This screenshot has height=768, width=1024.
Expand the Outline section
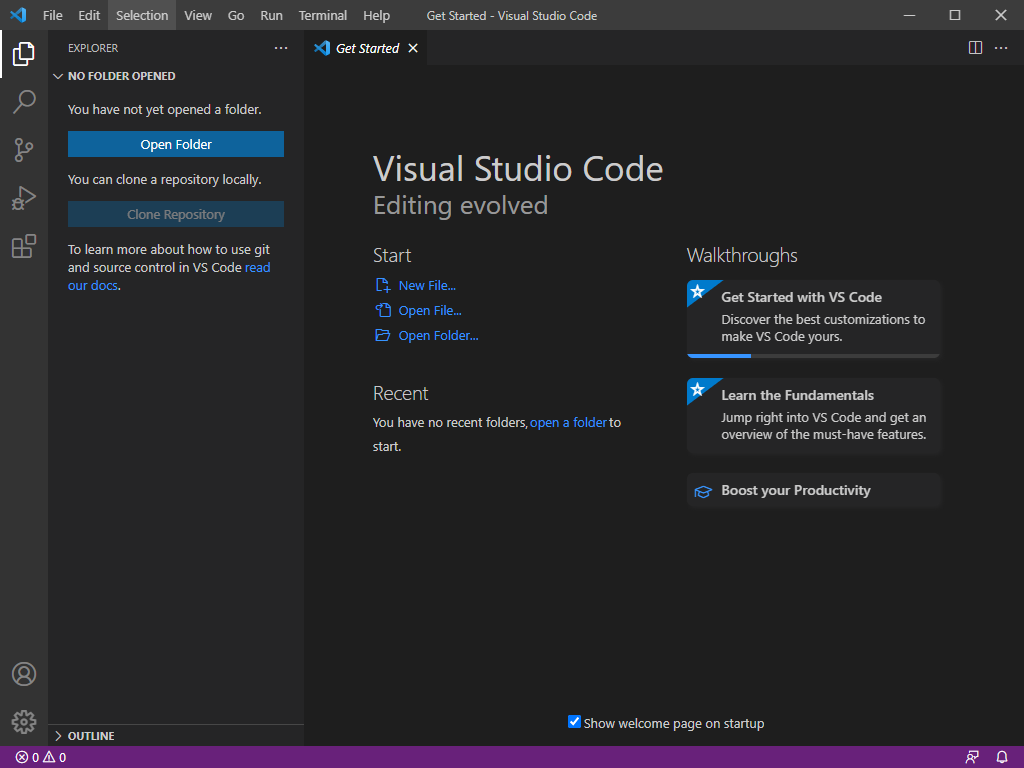tap(176, 735)
